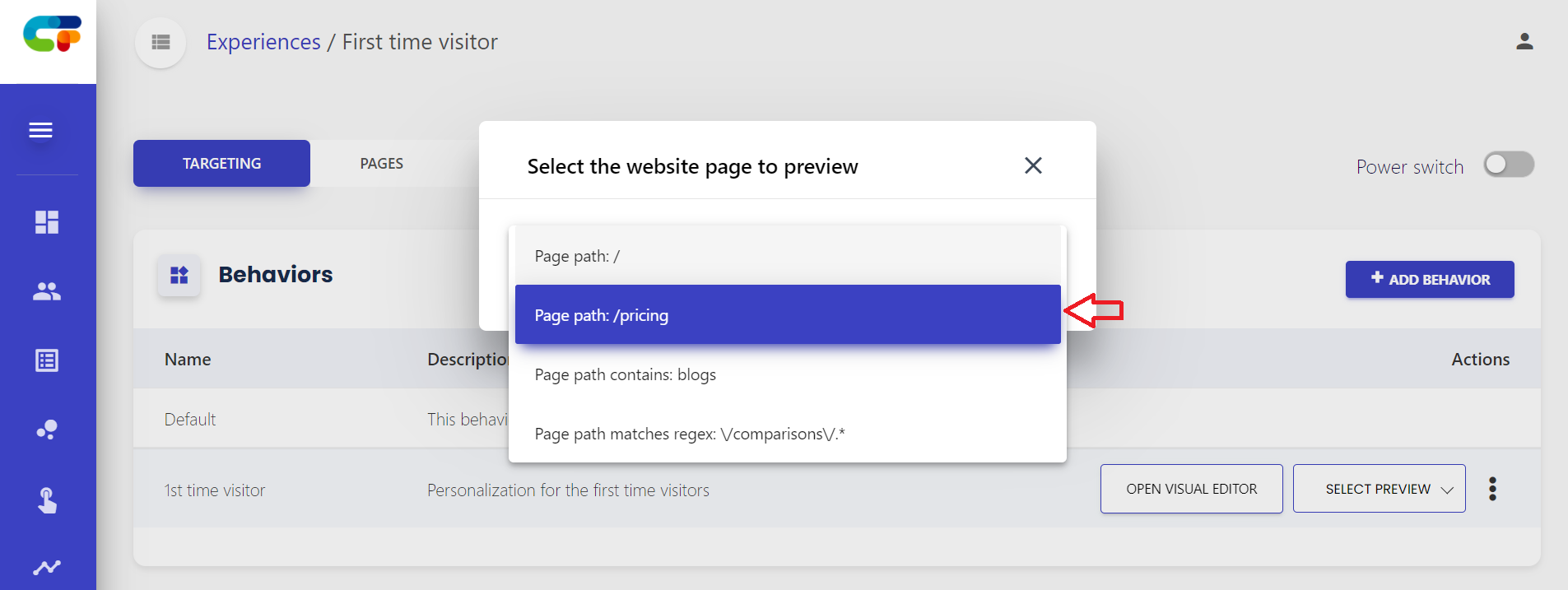
Task: Go to Experiences breadcrumb link
Action: coord(263,42)
